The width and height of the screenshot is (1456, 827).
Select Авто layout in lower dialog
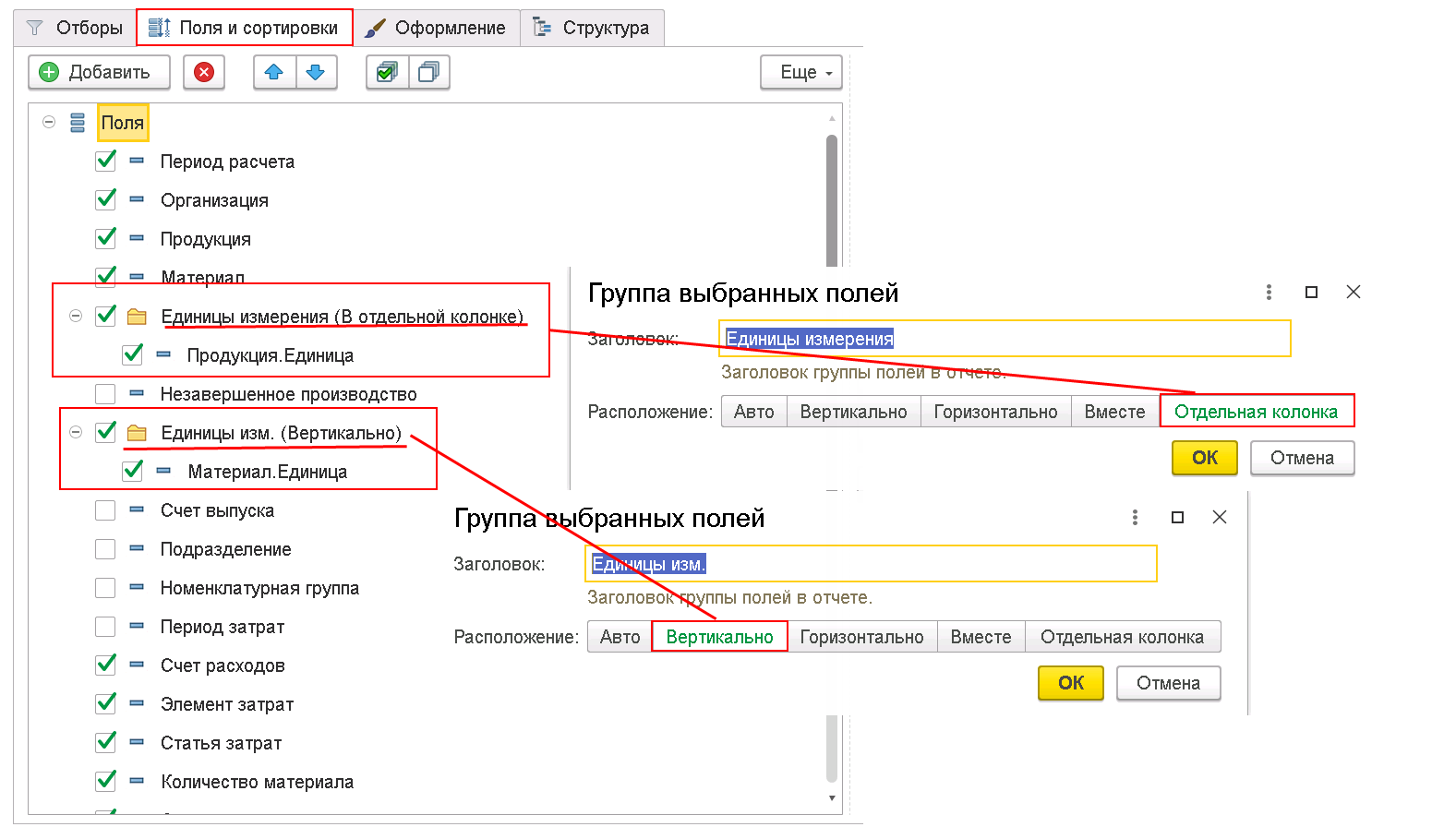[x=620, y=637]
